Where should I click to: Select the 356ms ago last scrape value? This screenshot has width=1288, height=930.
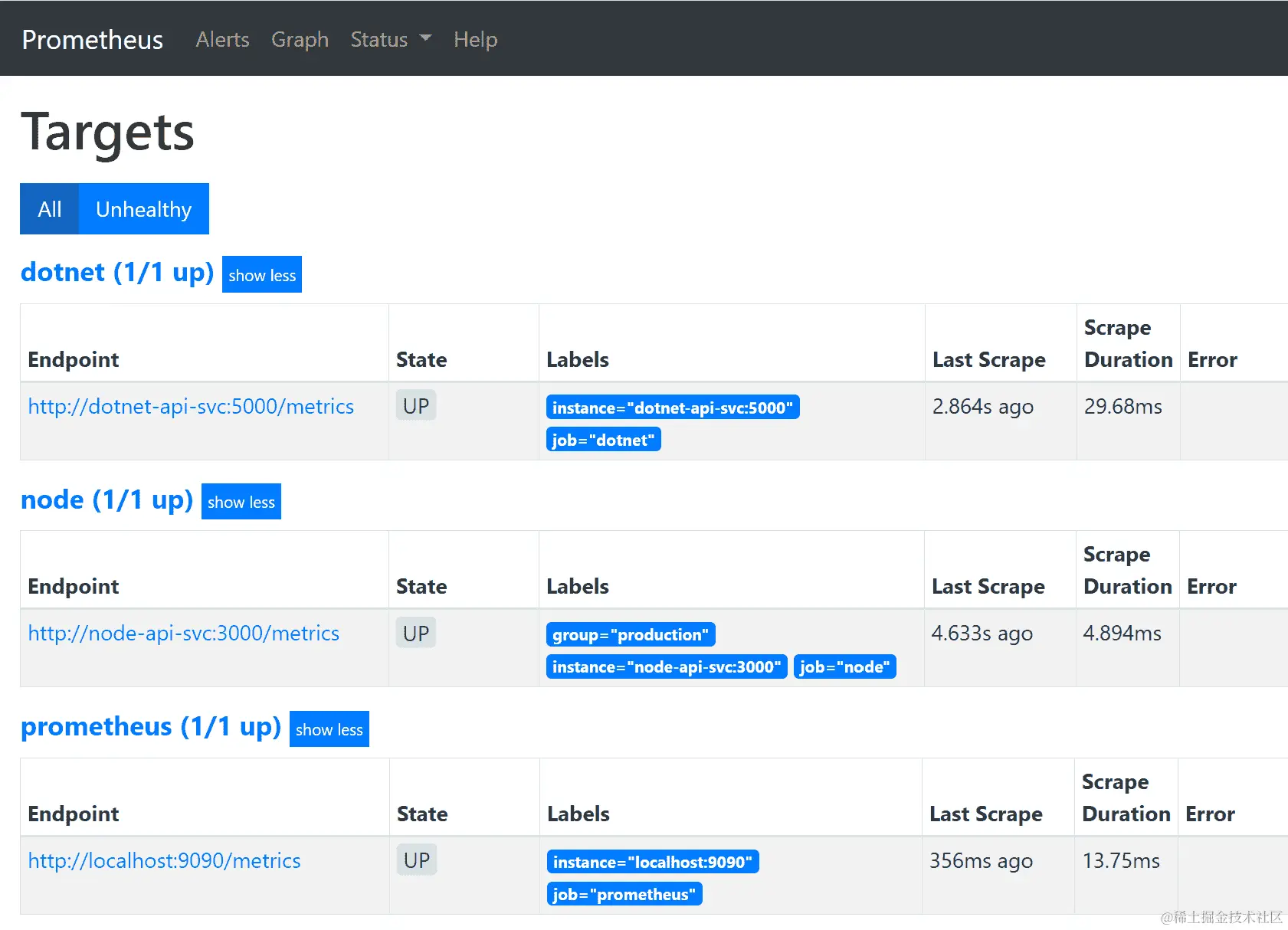point(982,861)
